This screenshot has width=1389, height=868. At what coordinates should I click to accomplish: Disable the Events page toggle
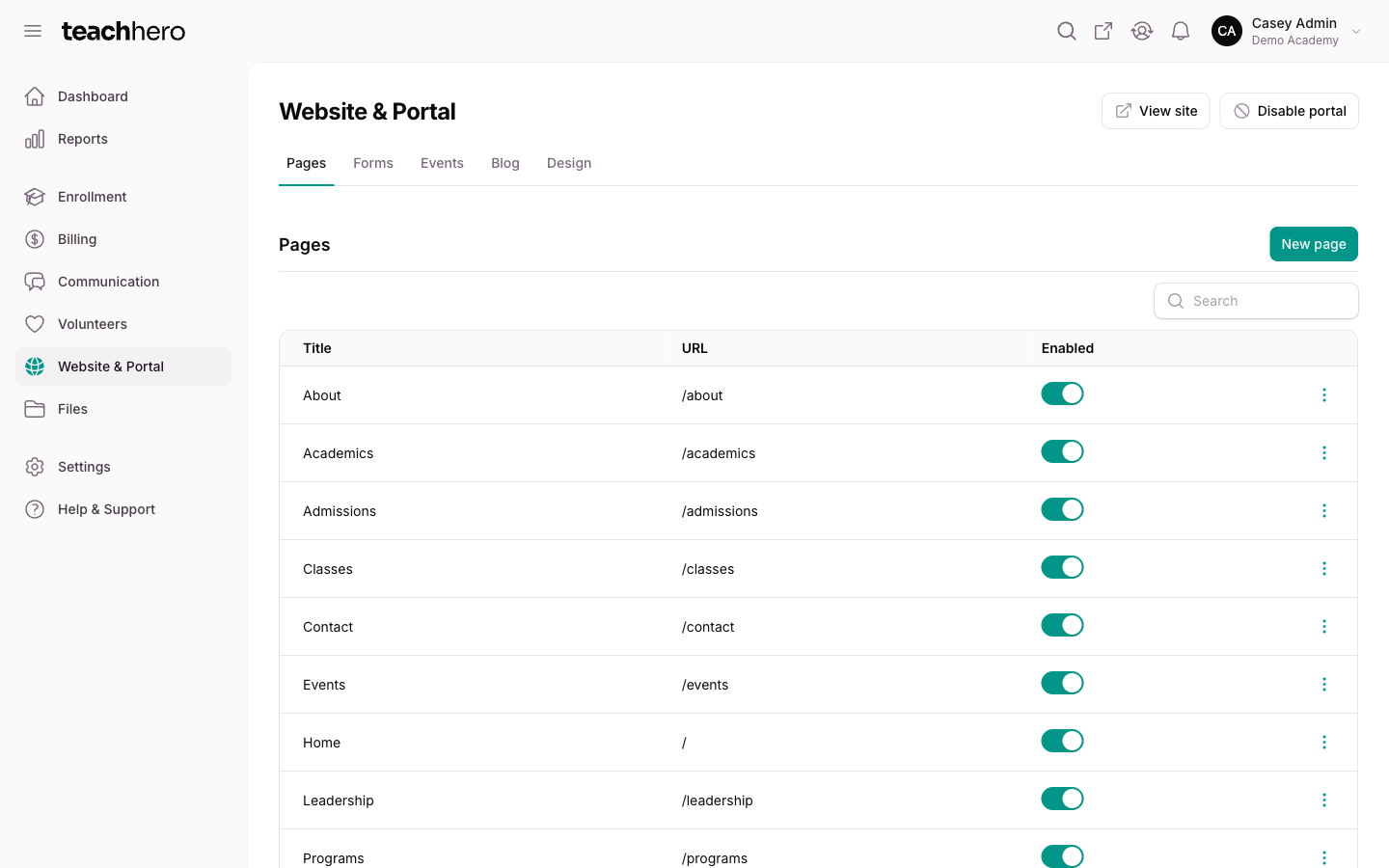pos(1062,683)
